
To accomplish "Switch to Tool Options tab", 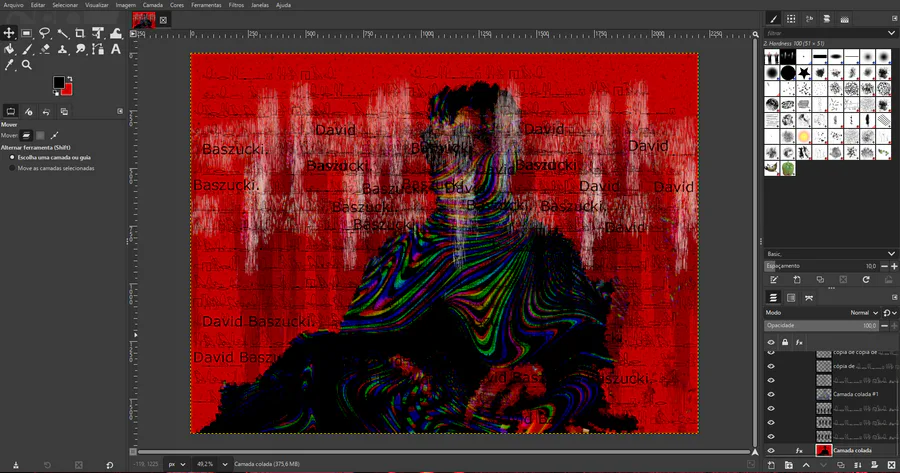I will click(x=10, y=111).
